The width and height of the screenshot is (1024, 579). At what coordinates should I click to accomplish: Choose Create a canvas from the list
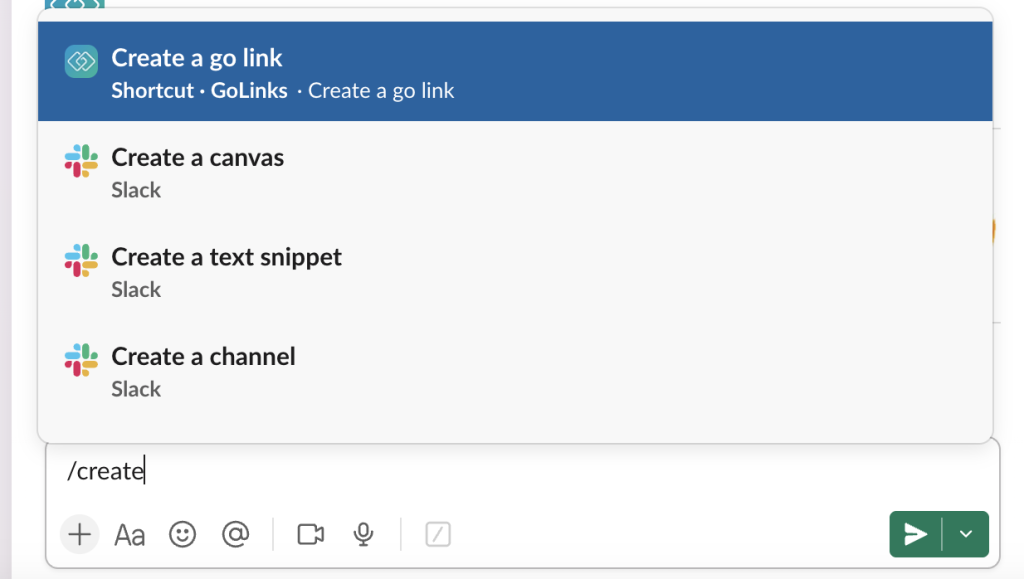tap(515, 171)
